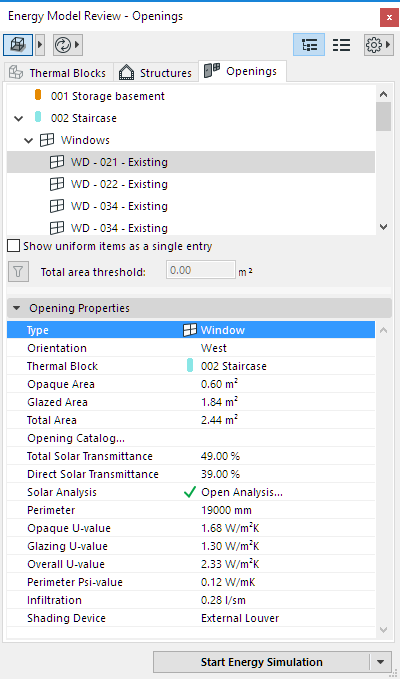
Task: Click the window icon of WD - 022
Action: click(x=57, y=184)
